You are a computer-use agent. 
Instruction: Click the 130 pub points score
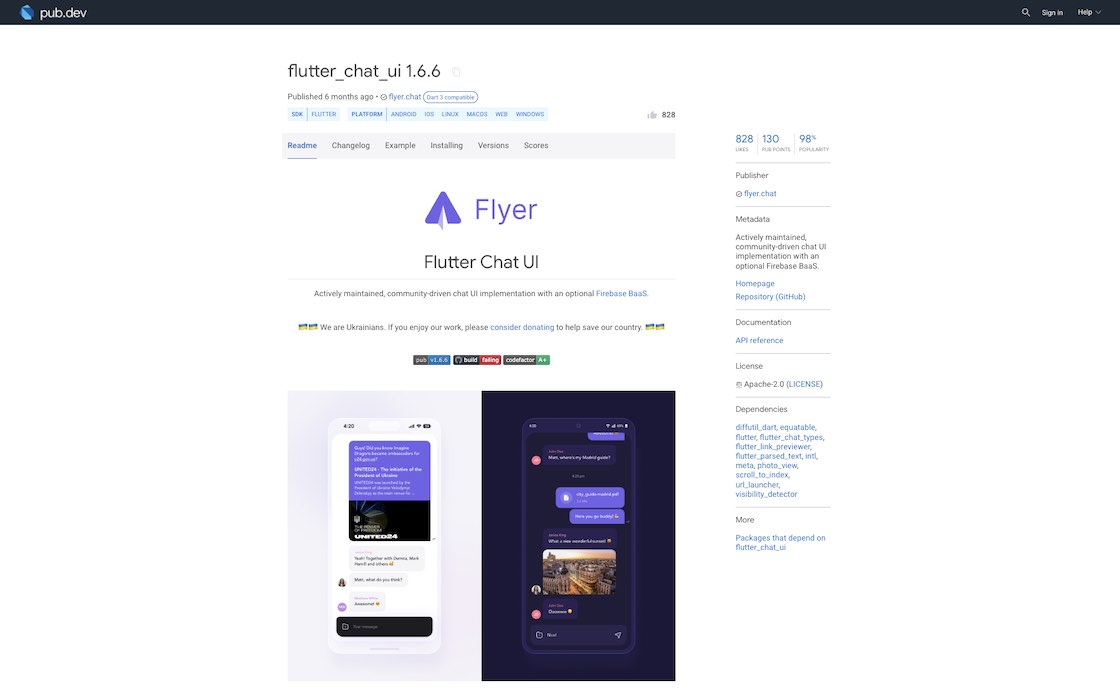coord(776,142)
